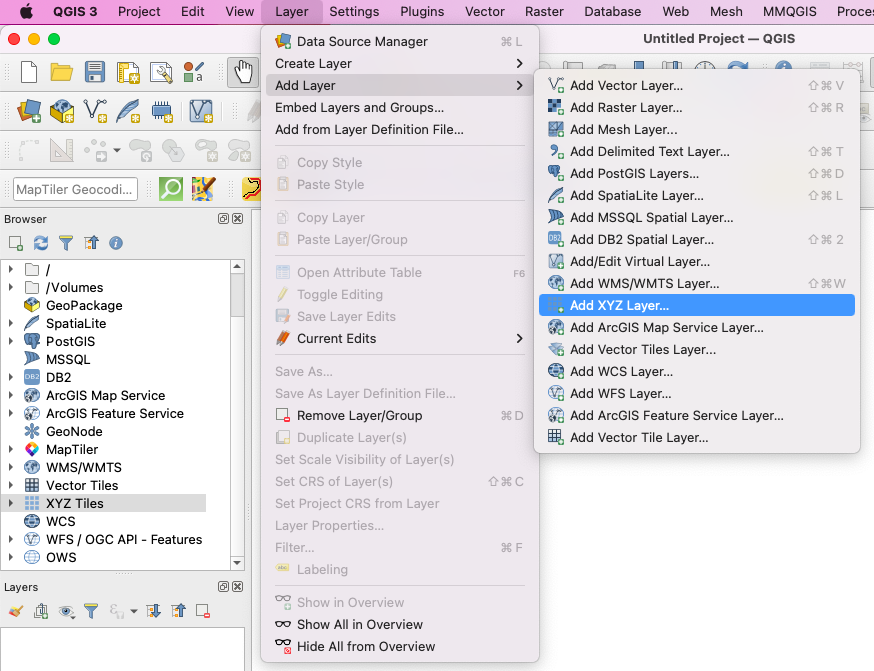The height and width of the screenshot is (671, 874).
Task: Expand the PostGIS browser entry
Action: [11, 341]
